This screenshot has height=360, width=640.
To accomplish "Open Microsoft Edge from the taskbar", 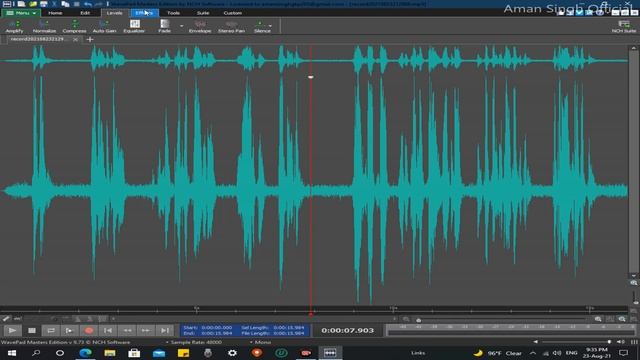I will (x=85, y=353).
